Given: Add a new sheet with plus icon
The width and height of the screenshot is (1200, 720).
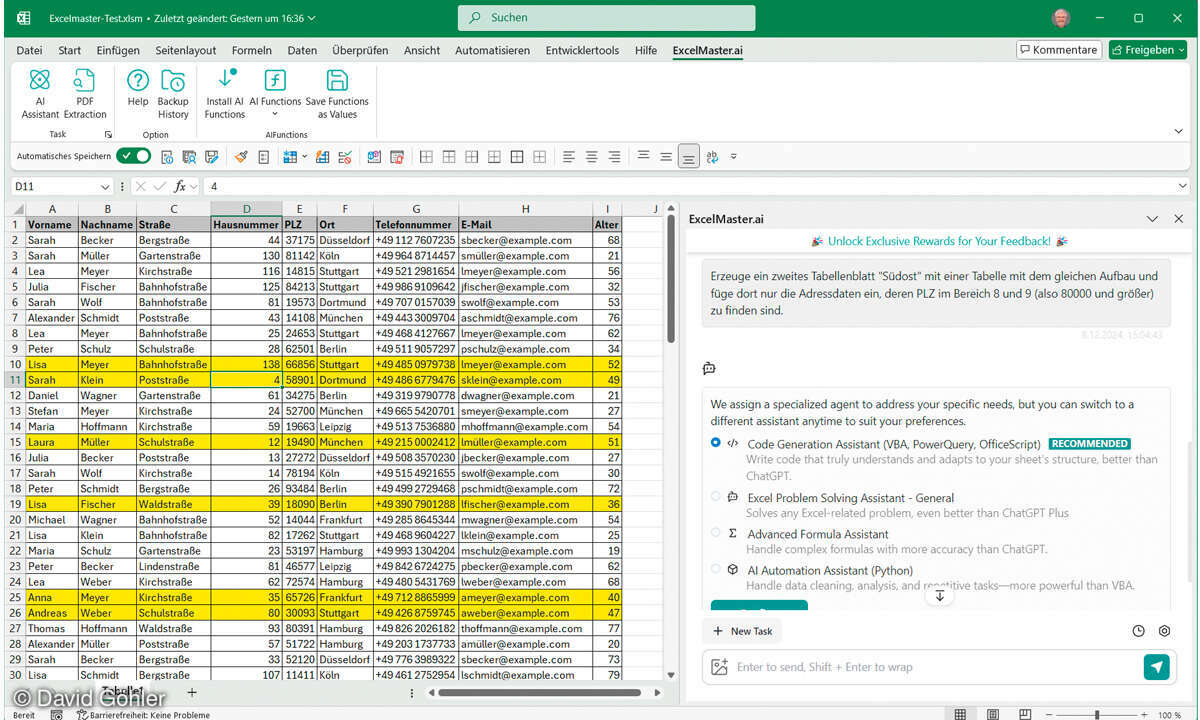Looking at the screenshot, I should coord(192,692).
